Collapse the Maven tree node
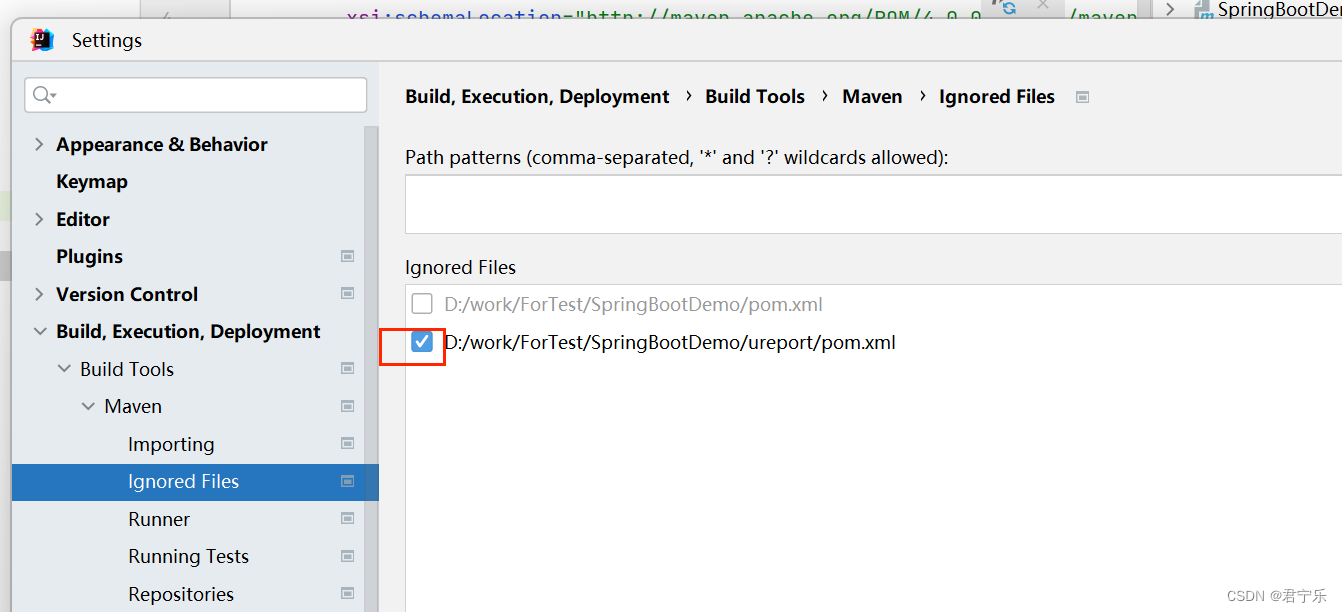The width and height of the screenshot is (1342, 612). pos(88,406)
